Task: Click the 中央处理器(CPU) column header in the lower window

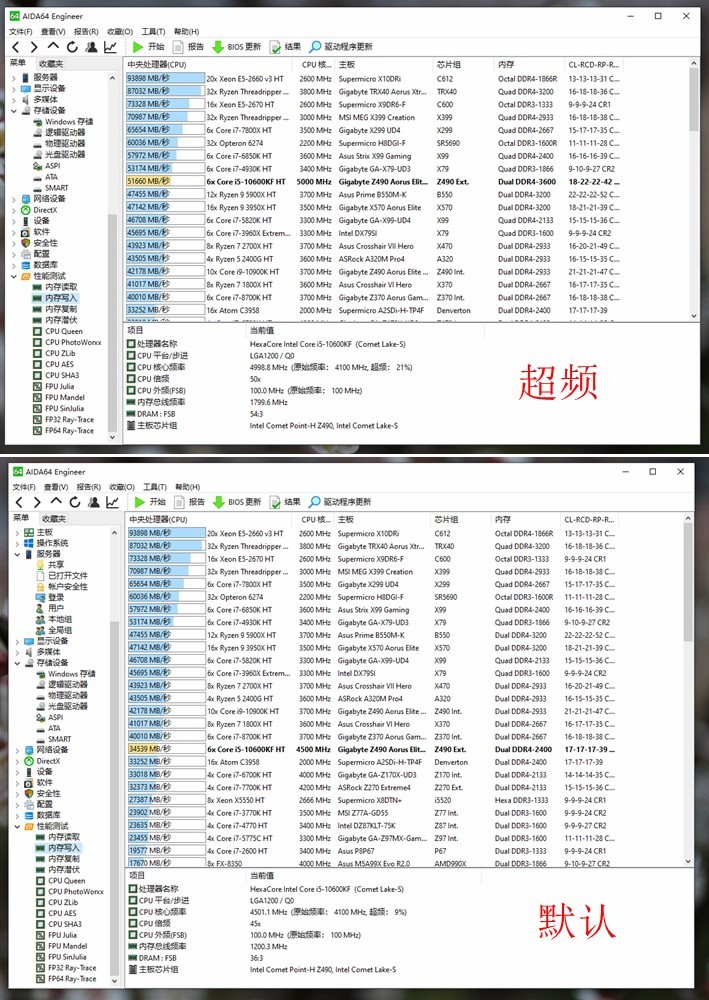Action: tap(210, 520)
